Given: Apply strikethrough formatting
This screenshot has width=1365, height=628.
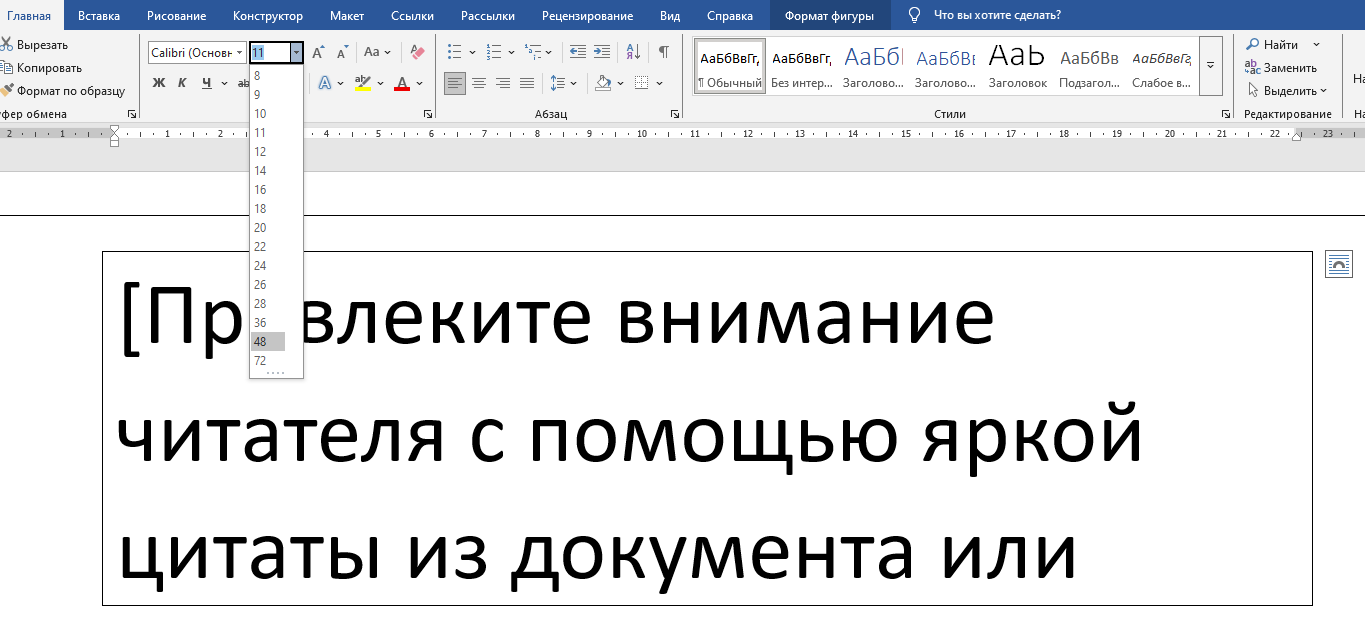Looking at the screenshot, I should point(243,83).
